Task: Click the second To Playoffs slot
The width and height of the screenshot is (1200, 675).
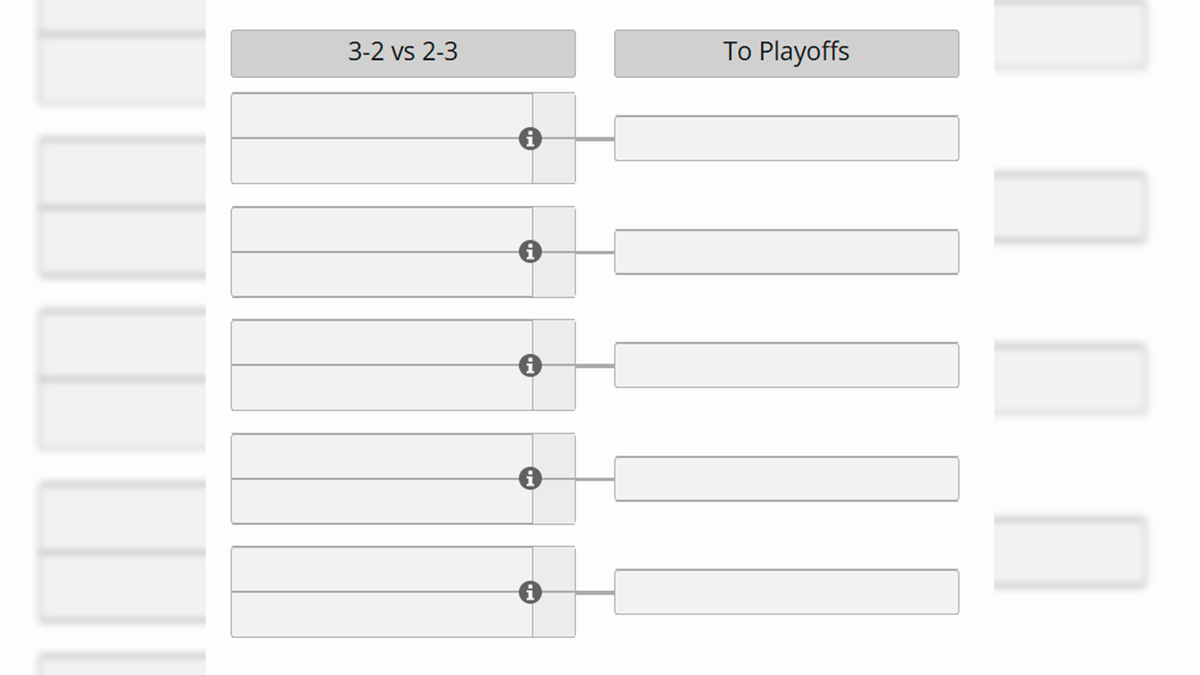Action: tap(786, 252)
